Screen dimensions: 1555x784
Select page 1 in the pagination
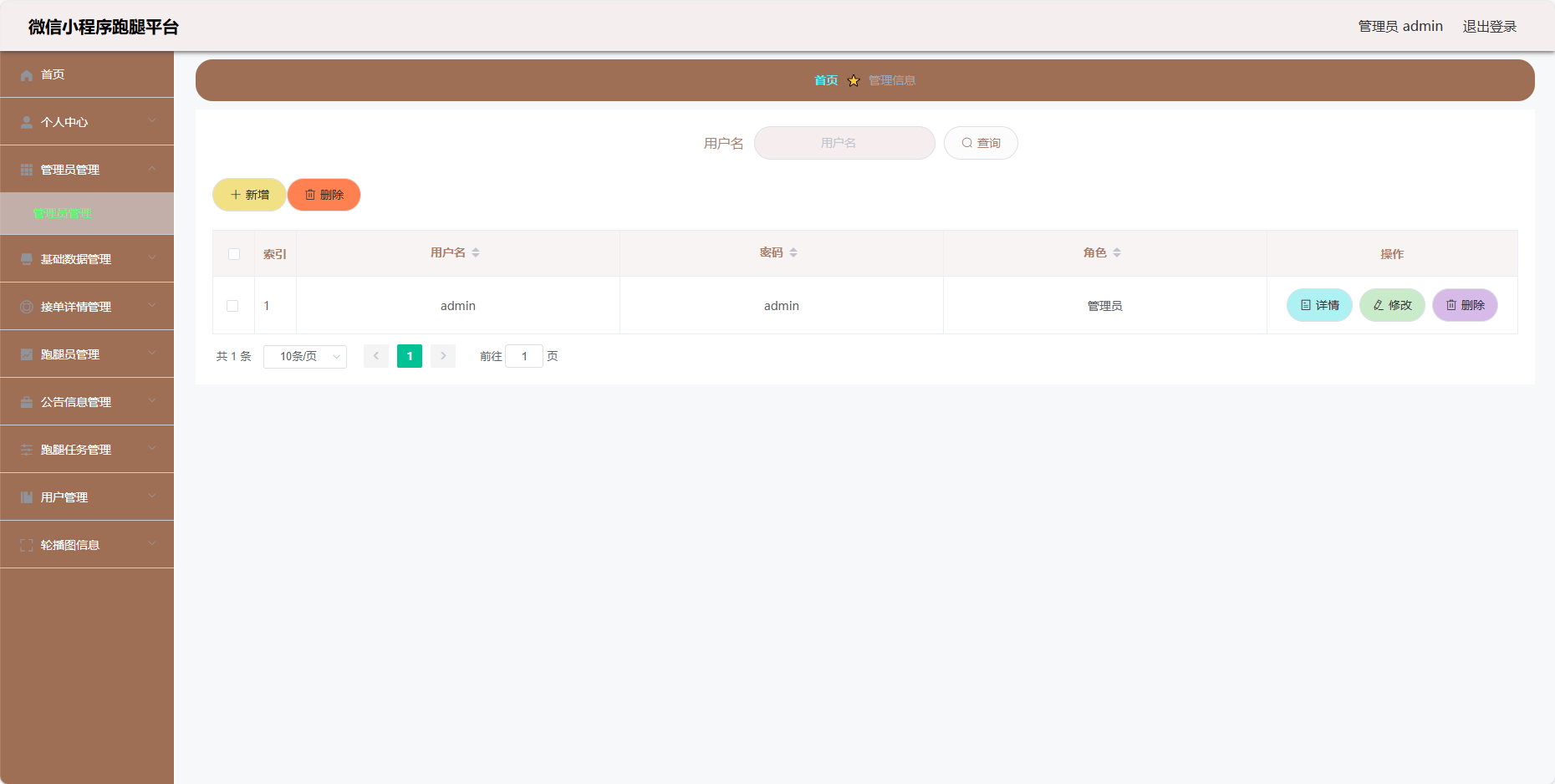click(x=410, y=356)
